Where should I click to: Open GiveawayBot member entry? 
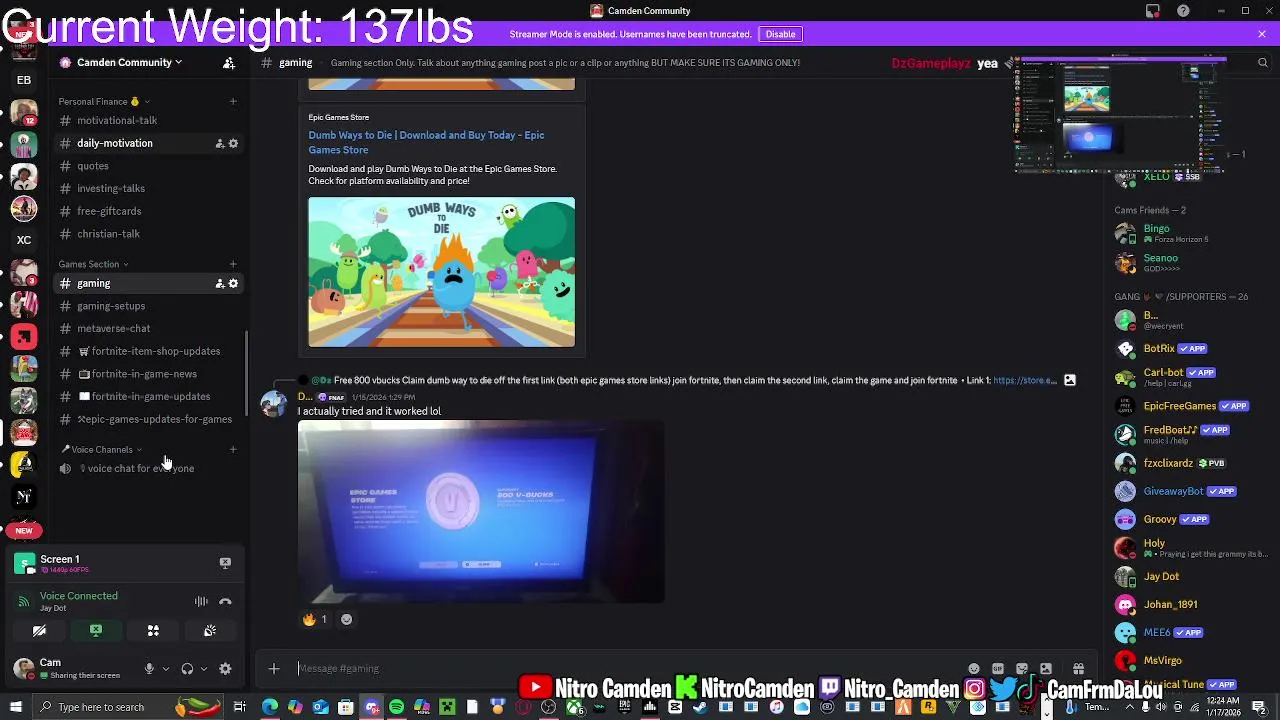[x=1190, y=491]
